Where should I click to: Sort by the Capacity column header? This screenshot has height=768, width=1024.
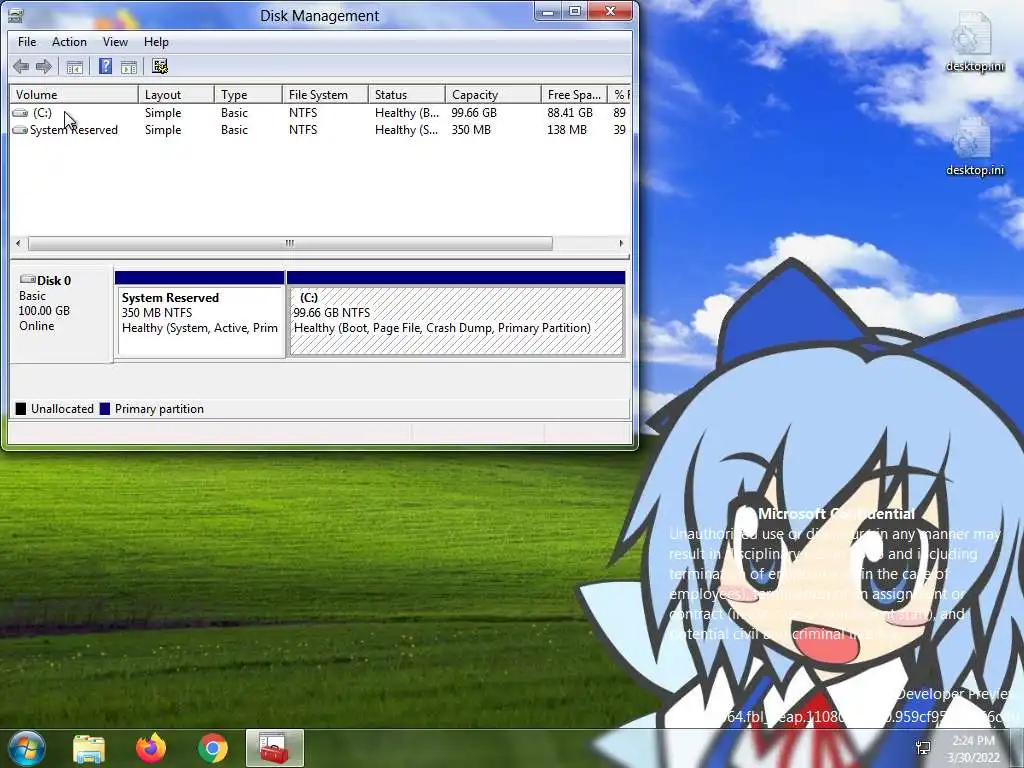coord(493,95)
